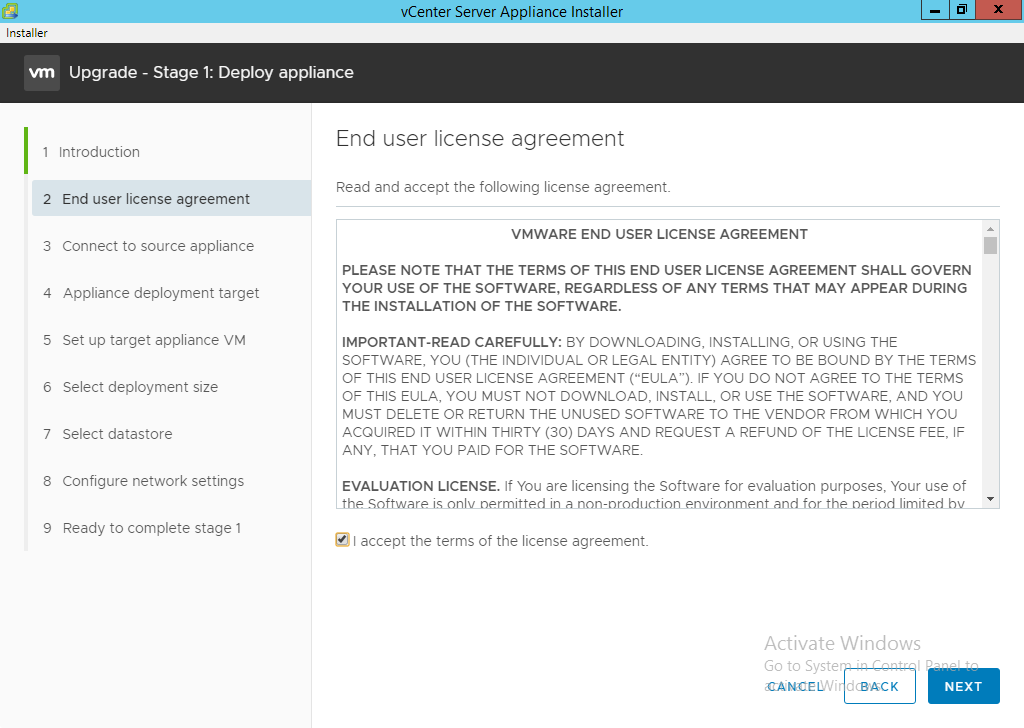Close the vCenter Server Appliance Installer window
Screen dimensions: 1024x728
click(x=999, y=10)
